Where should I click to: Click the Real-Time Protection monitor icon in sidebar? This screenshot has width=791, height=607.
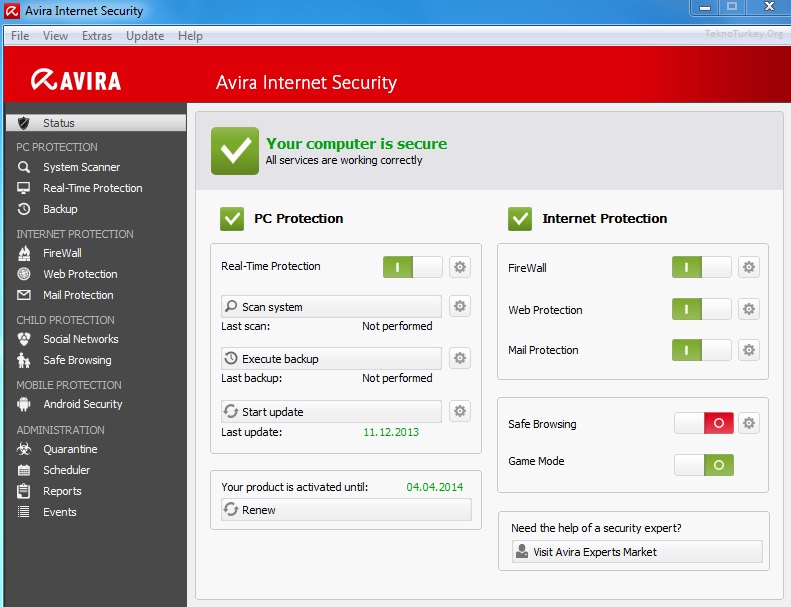pyautogui.click(x=24, y=188)
